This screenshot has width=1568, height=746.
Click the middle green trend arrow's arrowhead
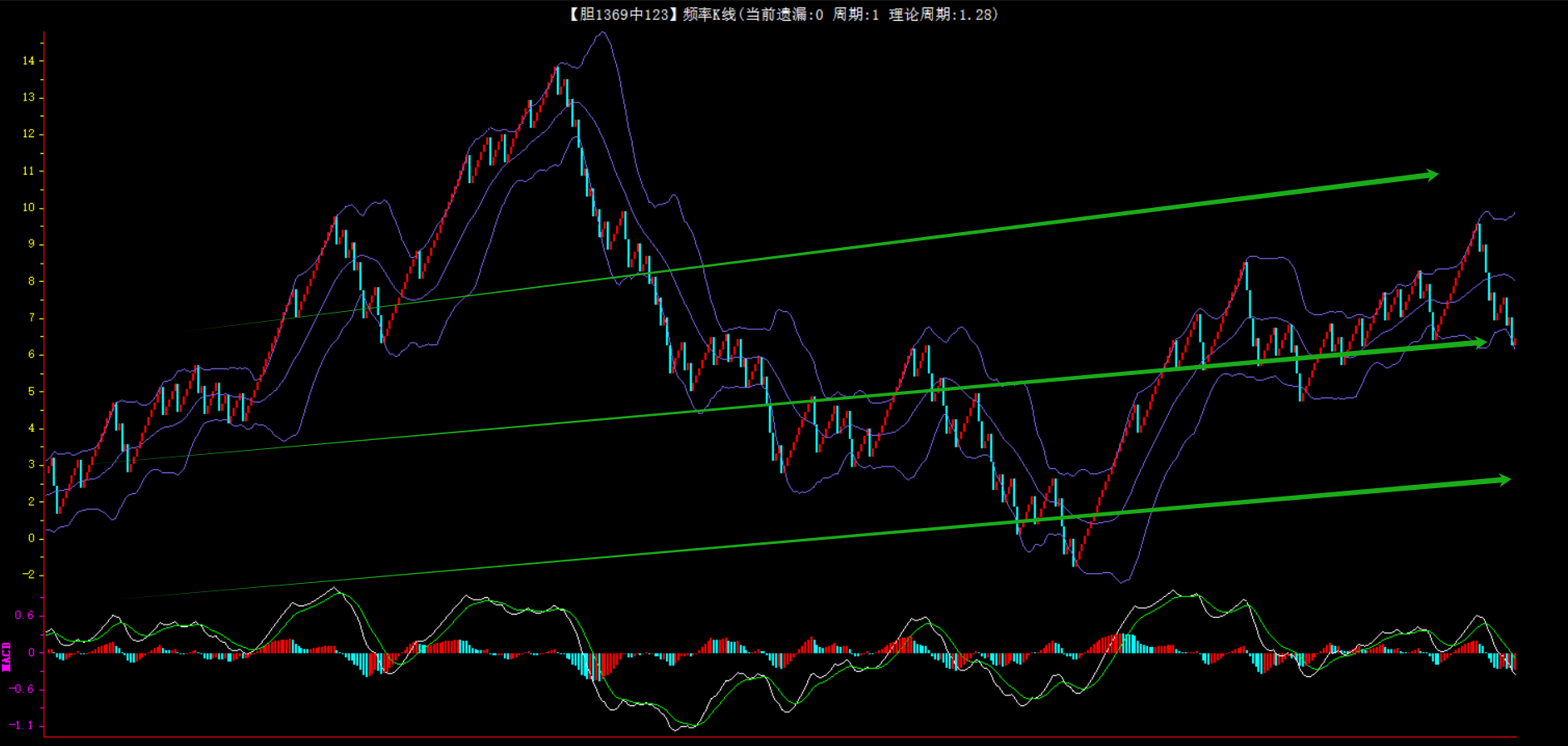tap(1479, 343)
